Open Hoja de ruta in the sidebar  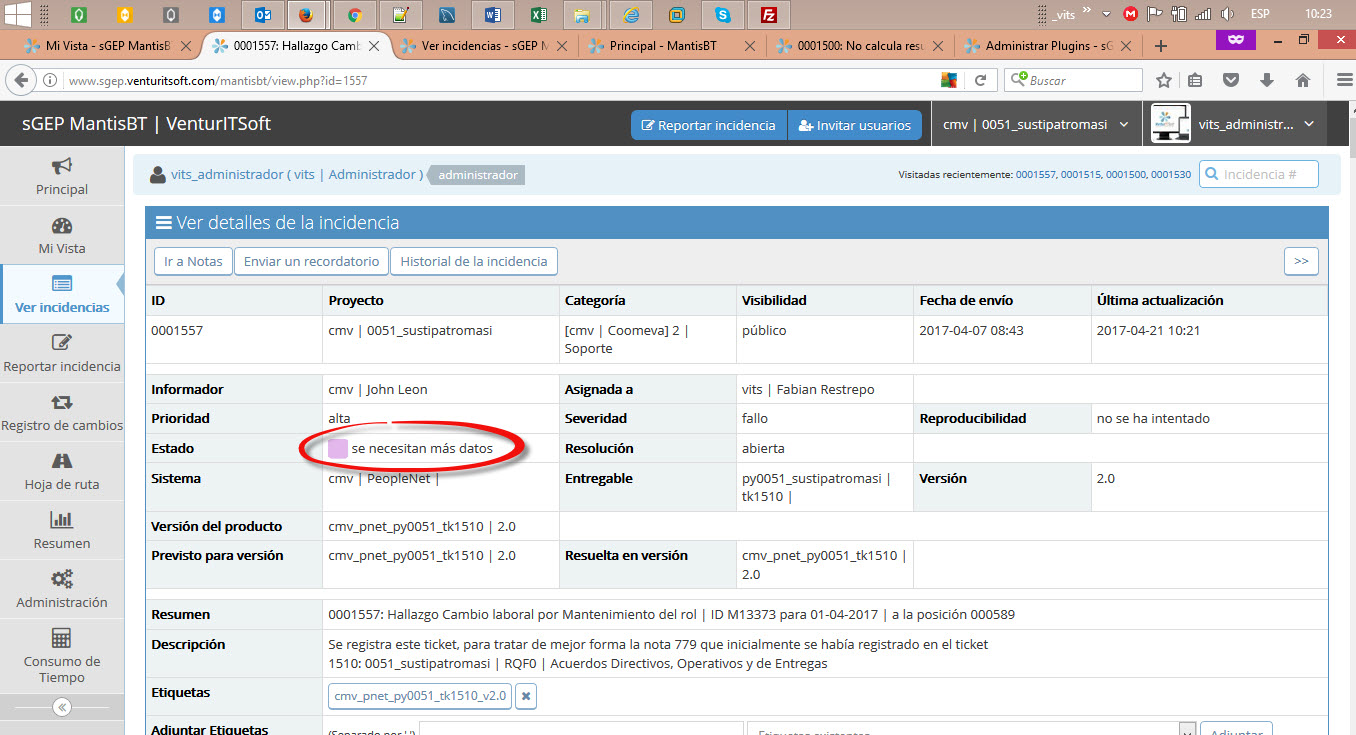coord(62,471)
